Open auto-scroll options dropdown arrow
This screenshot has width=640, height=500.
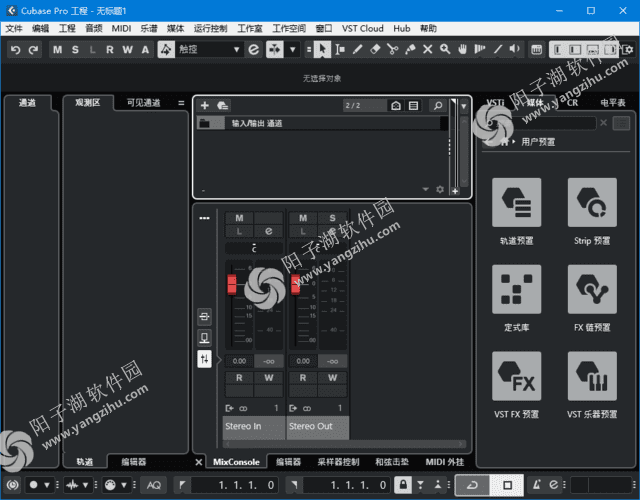pyautogui.click(x=292, y=49)
